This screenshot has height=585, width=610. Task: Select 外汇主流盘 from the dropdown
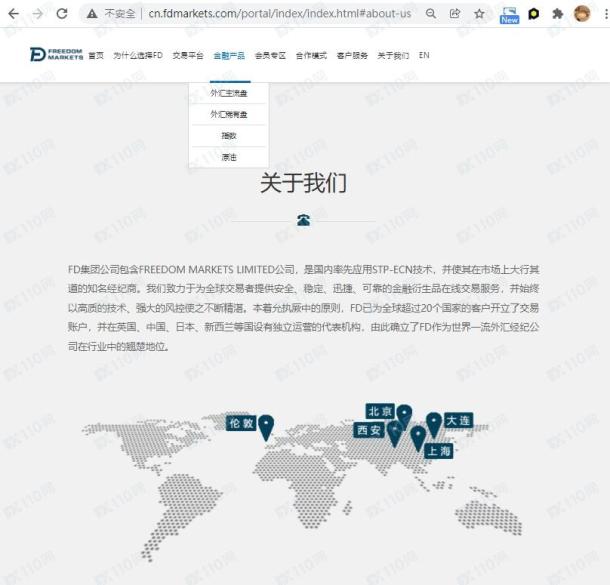[x=229, y=93]
